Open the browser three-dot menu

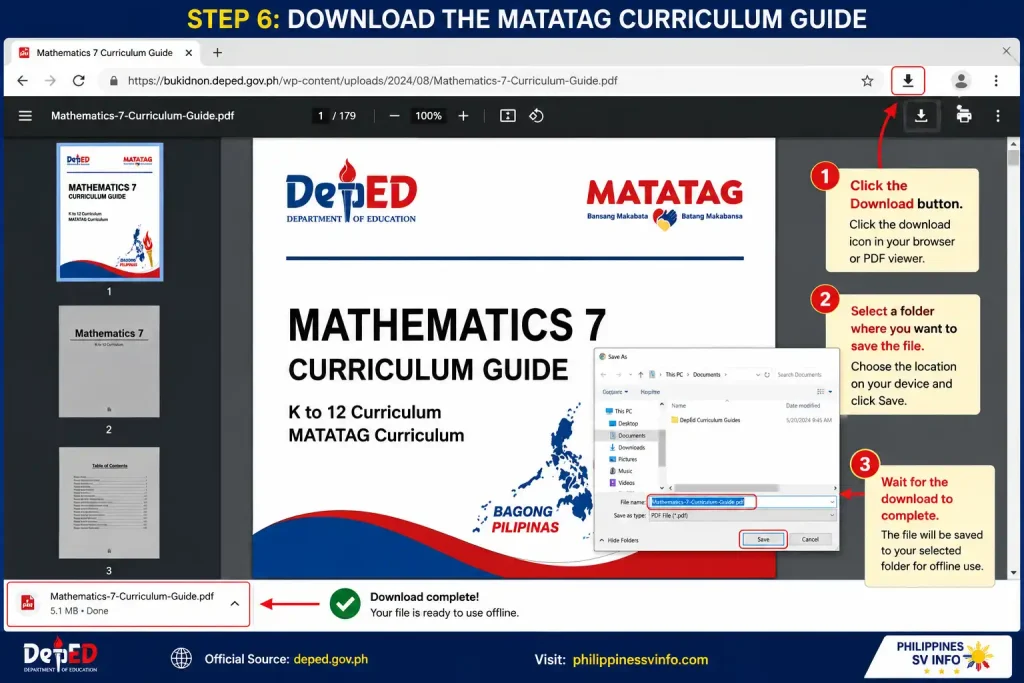click(996, 81)
